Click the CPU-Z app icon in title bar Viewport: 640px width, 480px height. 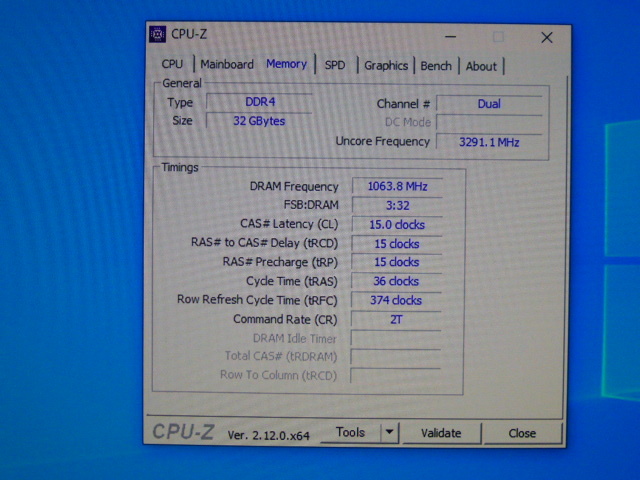point(157,34)
